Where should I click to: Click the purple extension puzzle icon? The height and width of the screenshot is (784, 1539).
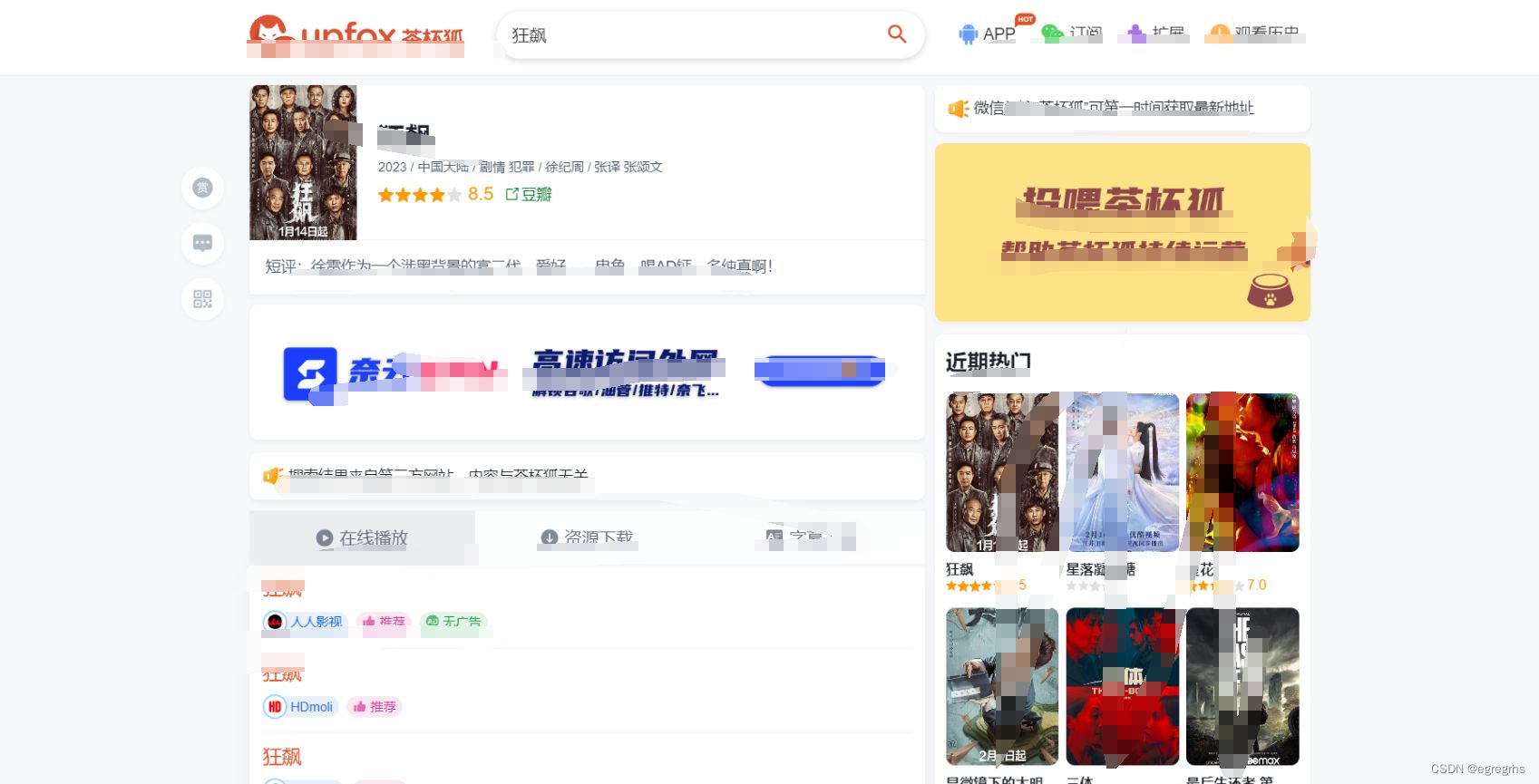(x=1135, y=34)
